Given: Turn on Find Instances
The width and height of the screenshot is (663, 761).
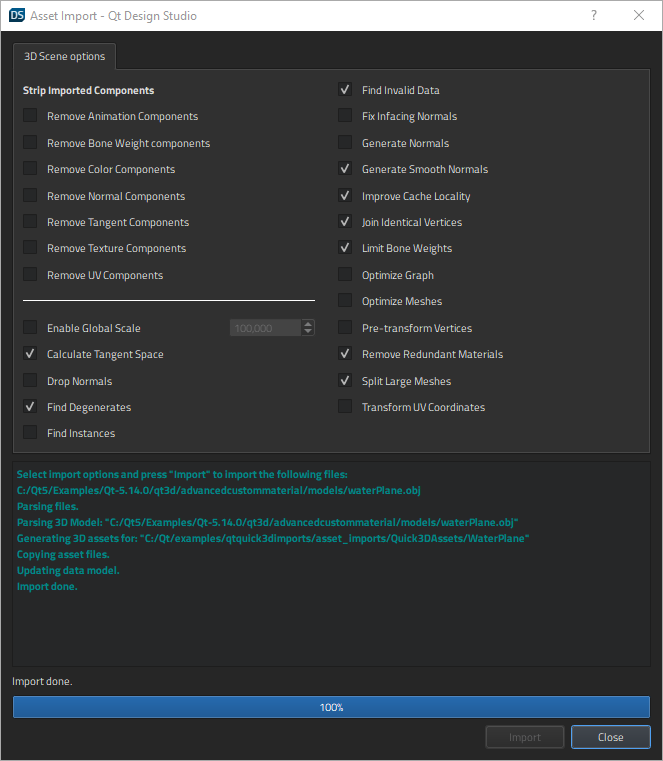Looking at the screenshot, I should click(x=30, y=433).
